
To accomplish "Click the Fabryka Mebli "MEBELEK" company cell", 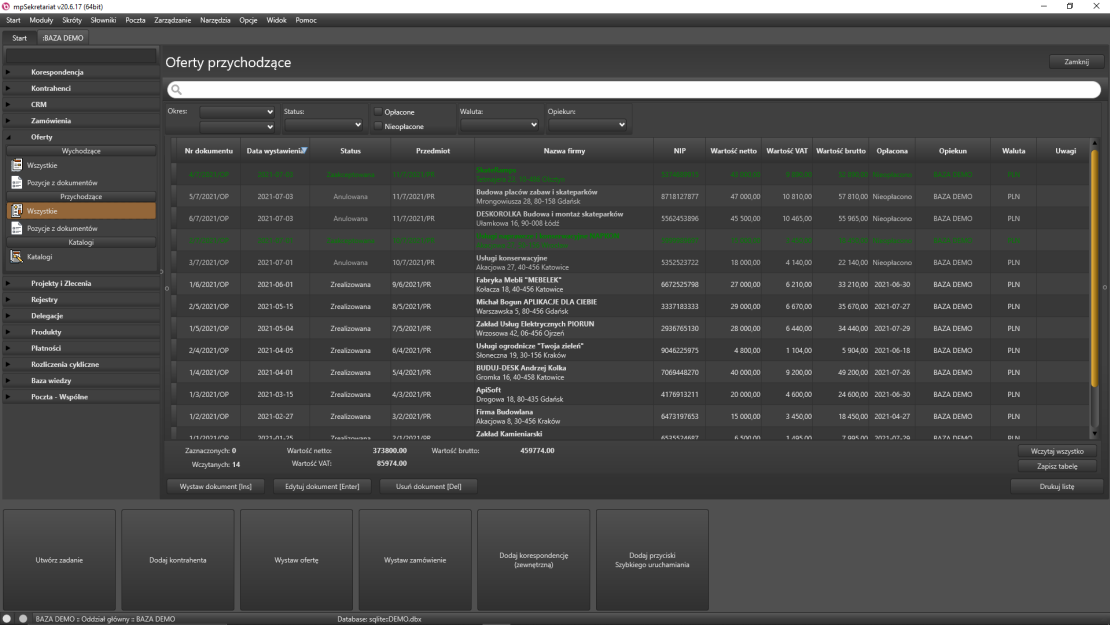I will (x=563, y=285).
